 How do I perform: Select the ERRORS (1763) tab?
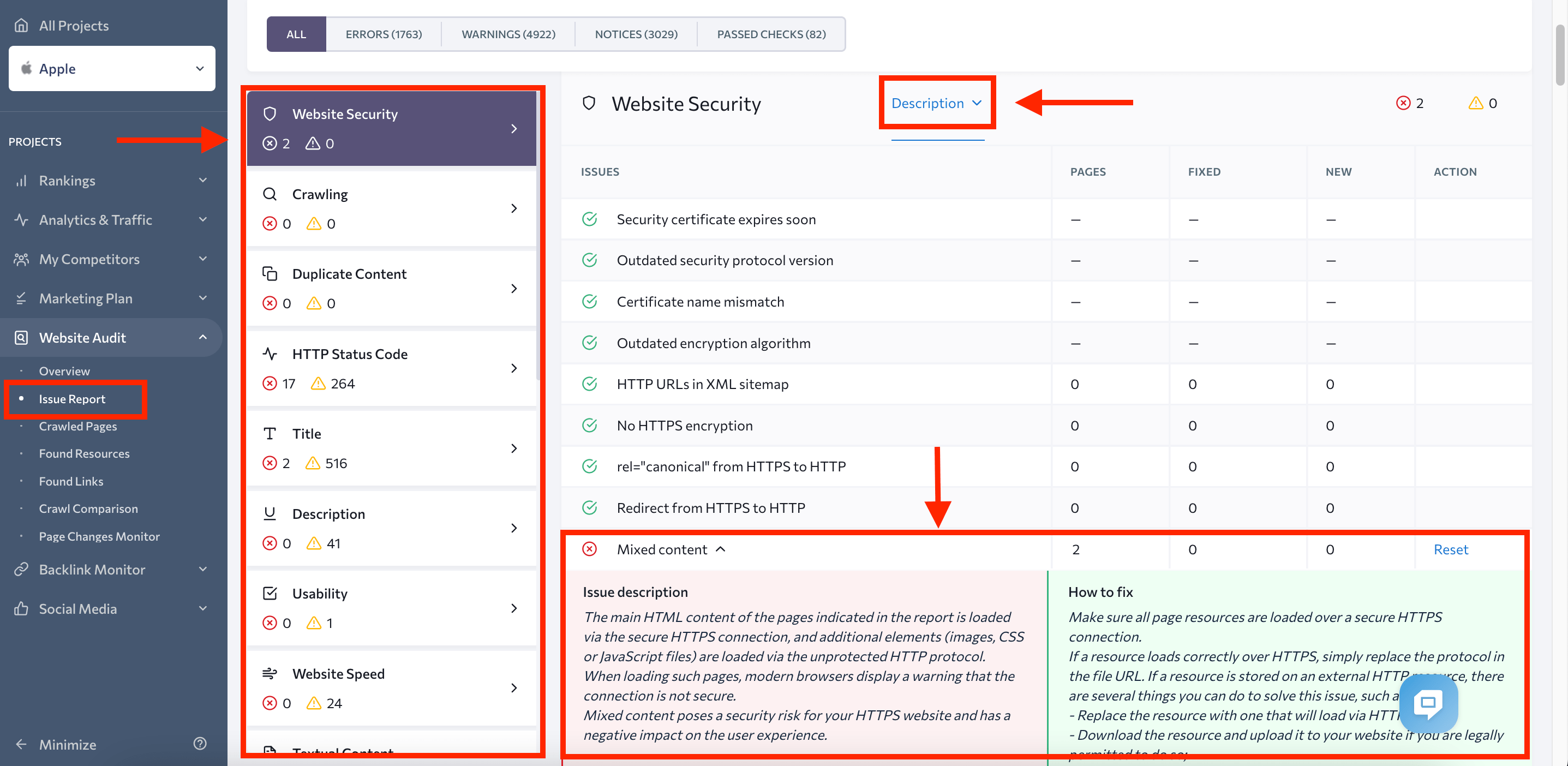(x=383, y=33)
